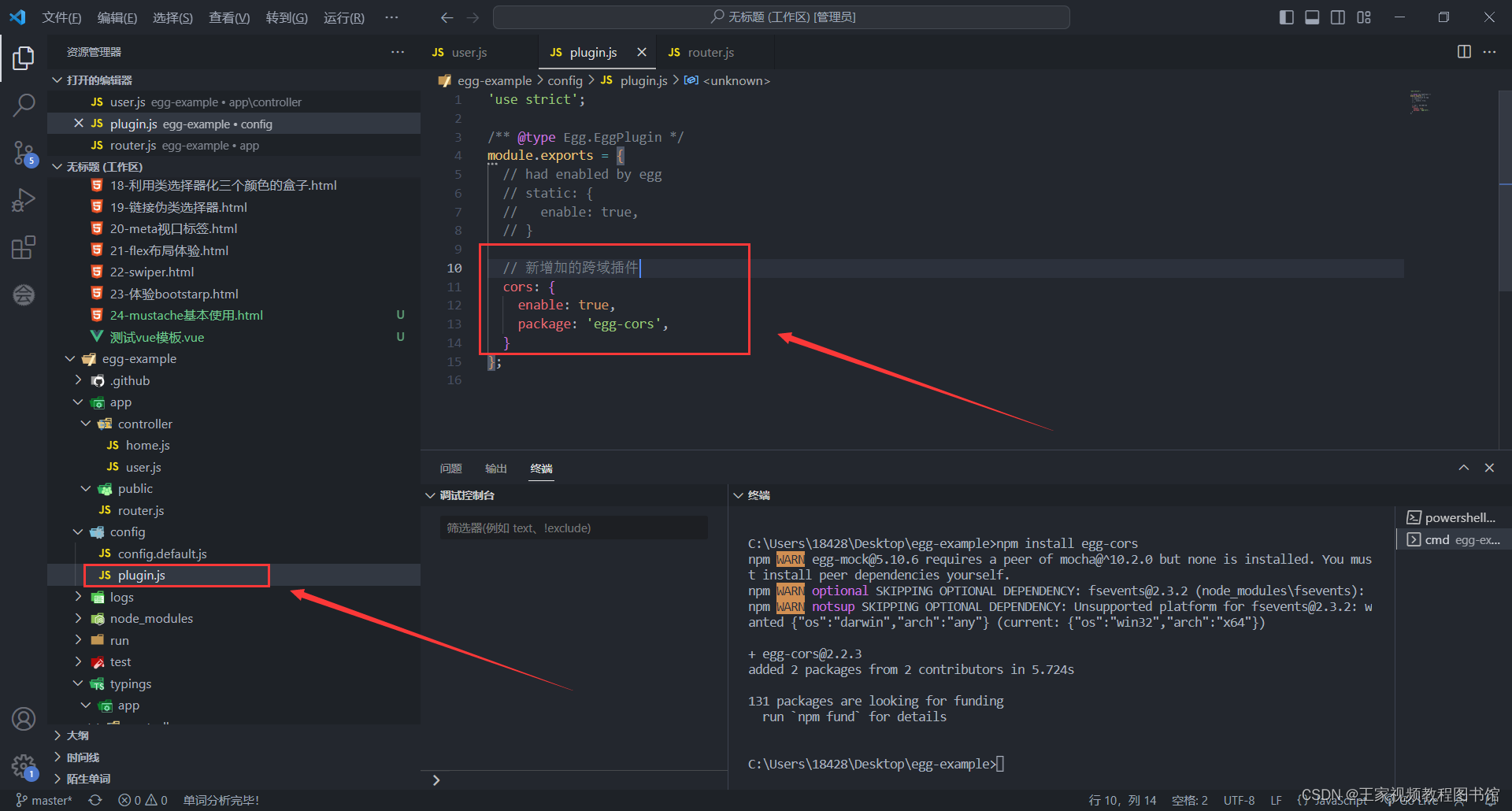Screen dimensions: 1512x811
Task: Open editor more actions ellipsis
Action: point(1489,52)
